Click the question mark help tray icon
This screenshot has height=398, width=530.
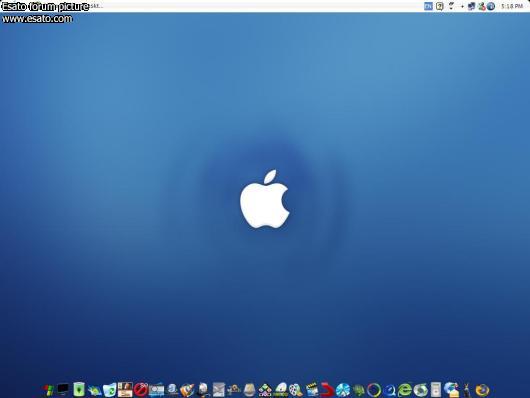(439, 6)
